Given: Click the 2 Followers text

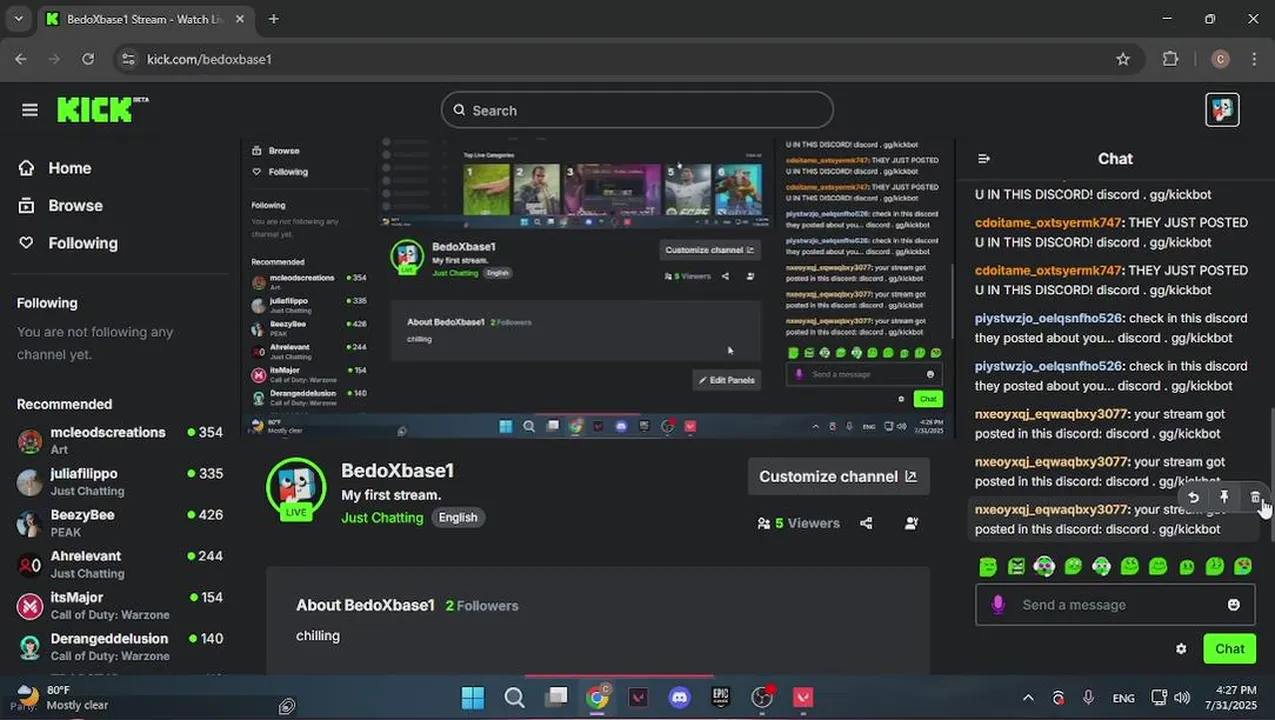Looking at the screenshot, I should (x=482, y=606).
